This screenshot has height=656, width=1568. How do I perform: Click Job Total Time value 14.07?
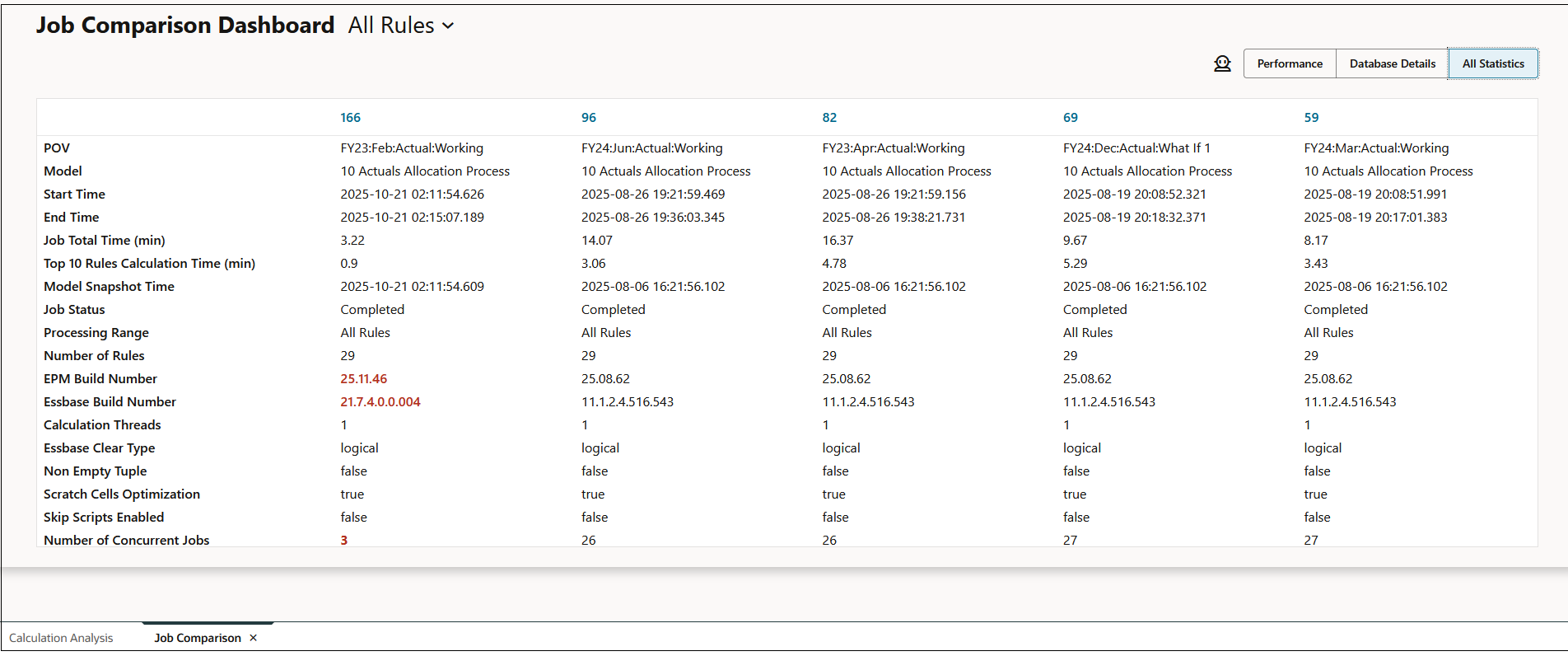[x=597, y=241]
